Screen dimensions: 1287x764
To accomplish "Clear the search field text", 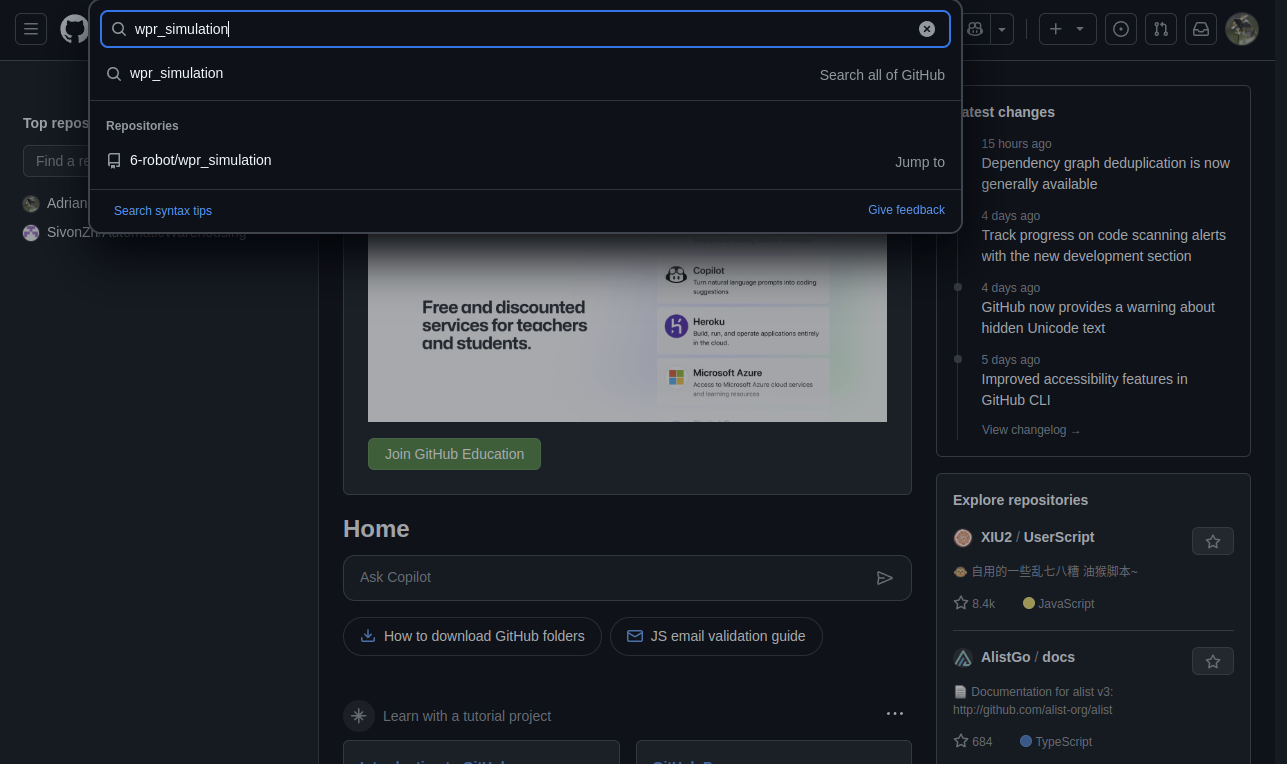I will (927, 29).
